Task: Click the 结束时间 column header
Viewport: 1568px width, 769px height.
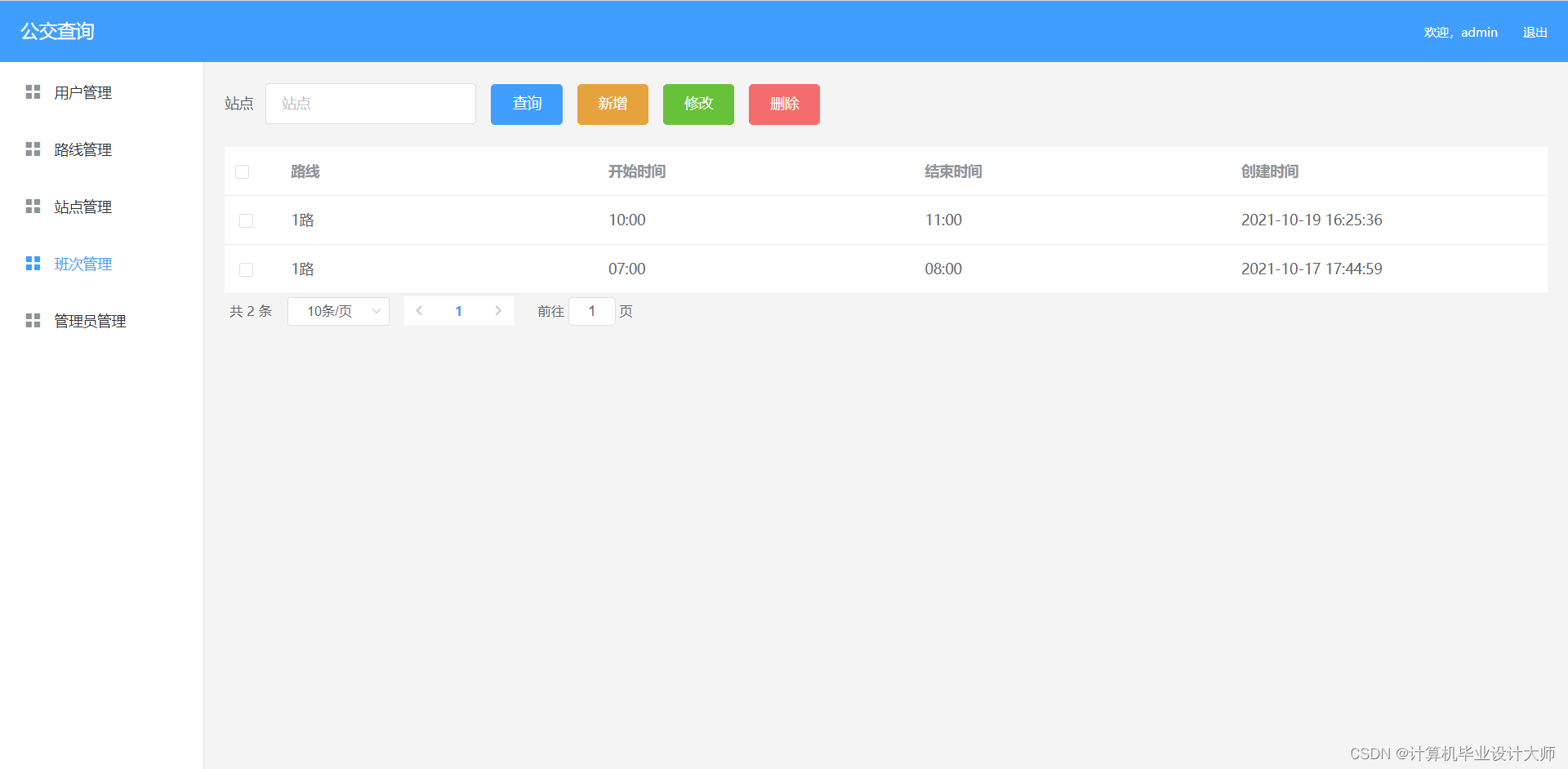Action: (x=953, y=171)
